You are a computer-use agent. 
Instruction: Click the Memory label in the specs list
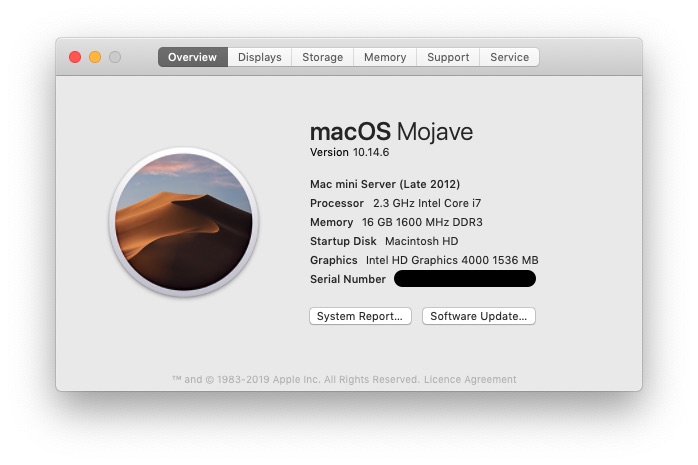coord(331,222)
